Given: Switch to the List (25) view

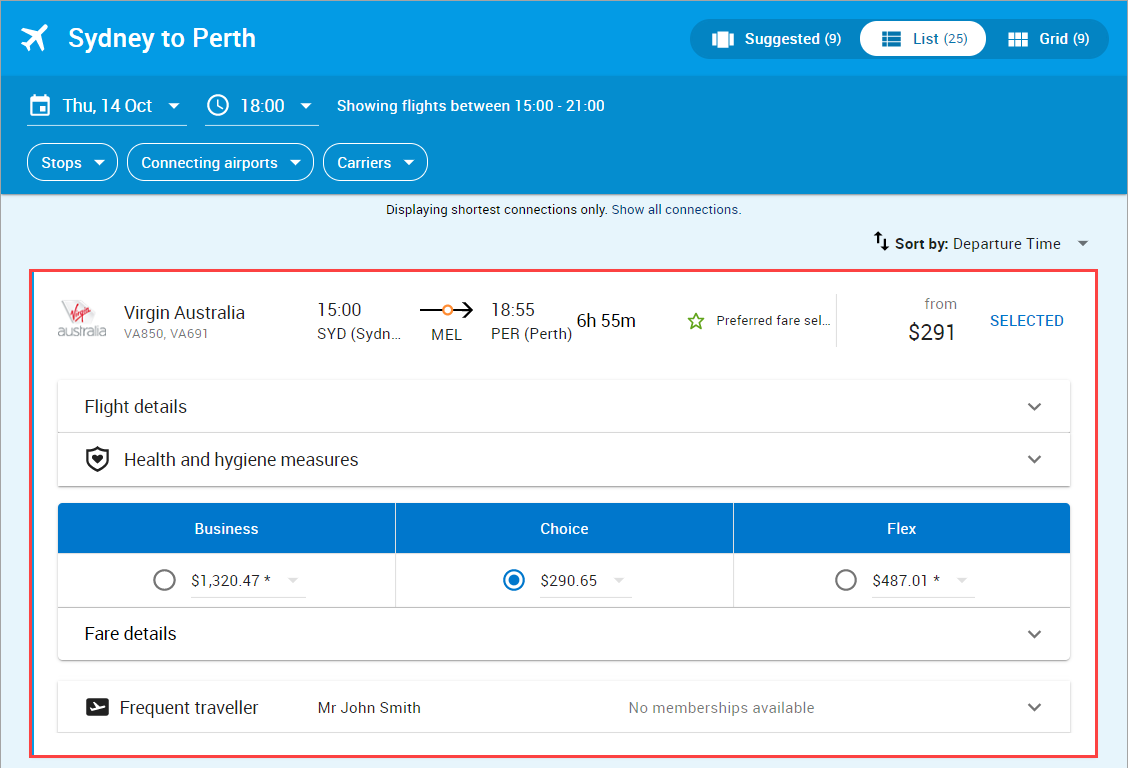Looking at the screenshot, I should [x=923, y=39].
